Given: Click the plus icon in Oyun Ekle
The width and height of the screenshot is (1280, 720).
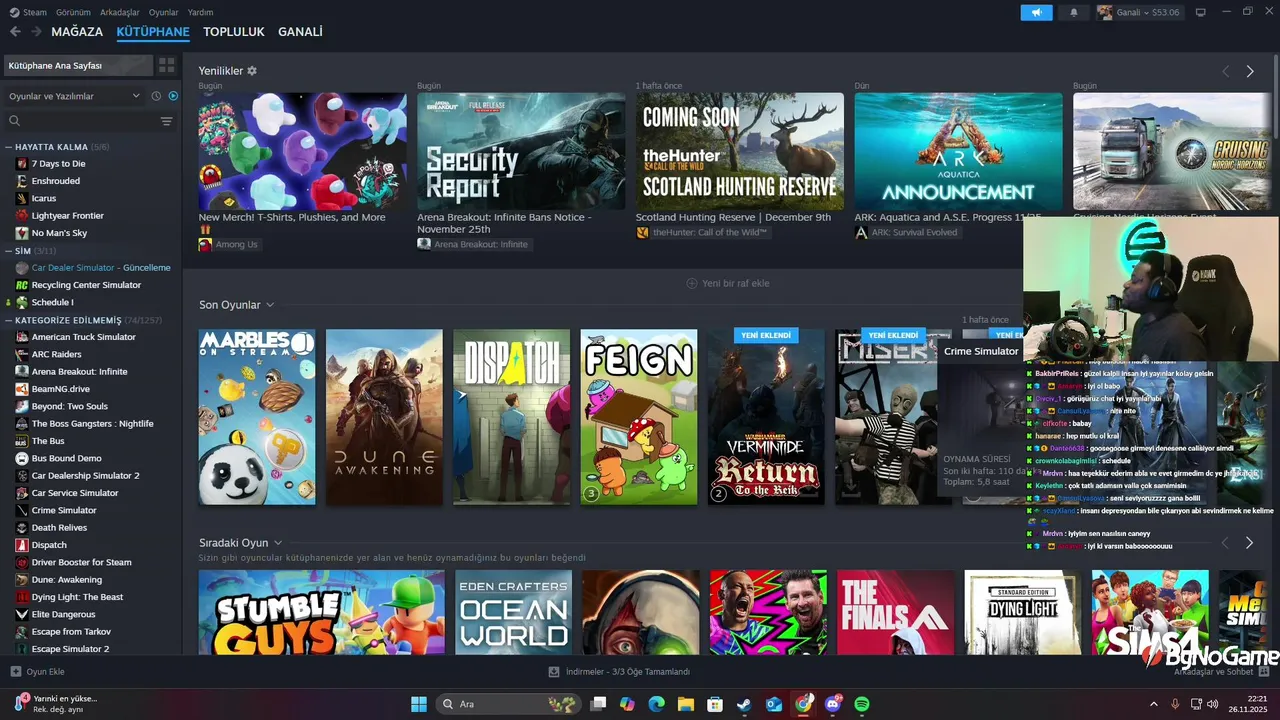Looking at the screenshot, I should [x=15, y=672].
